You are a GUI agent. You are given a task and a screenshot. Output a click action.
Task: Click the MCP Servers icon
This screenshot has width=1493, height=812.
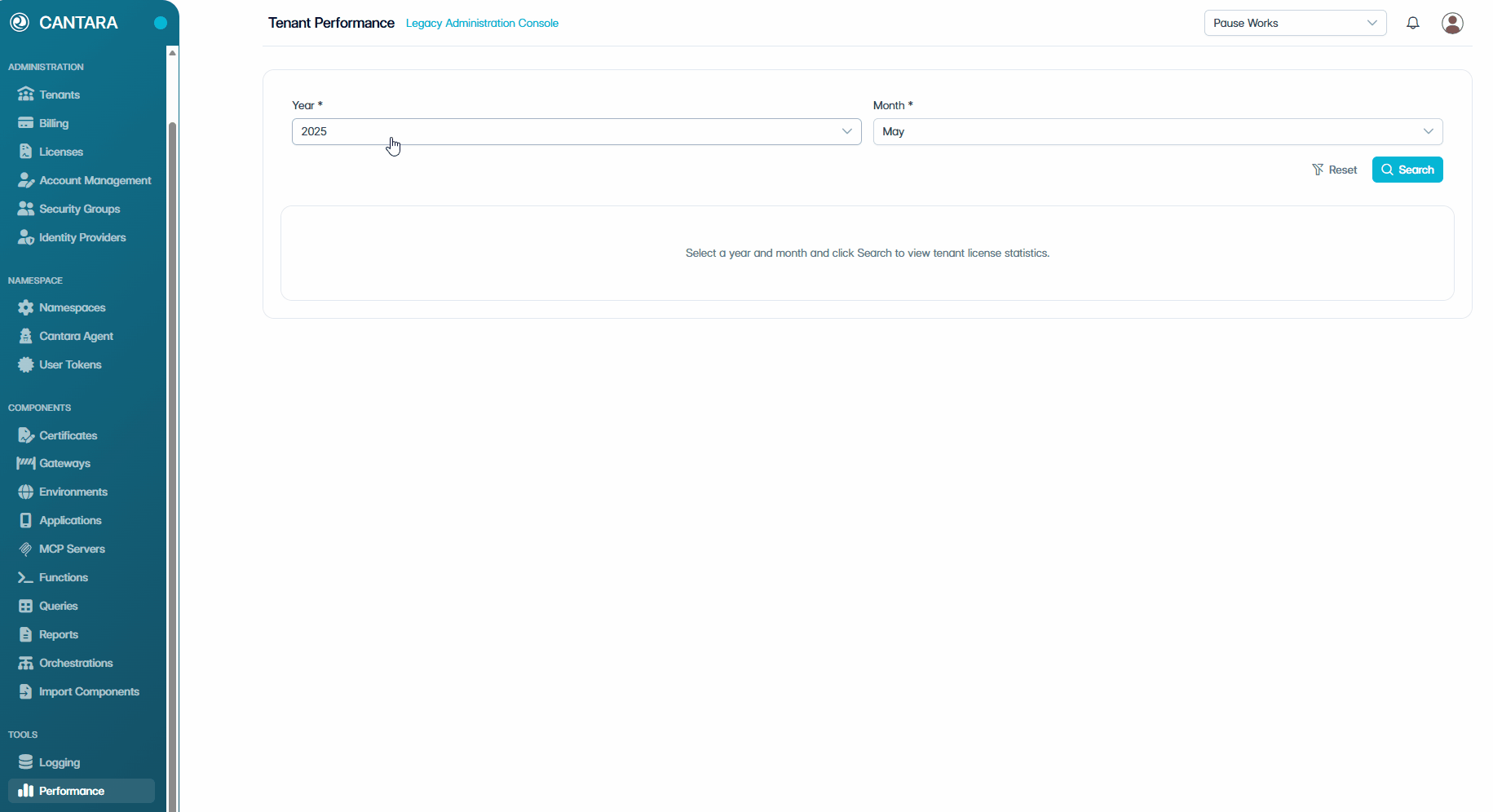(26, 549)
